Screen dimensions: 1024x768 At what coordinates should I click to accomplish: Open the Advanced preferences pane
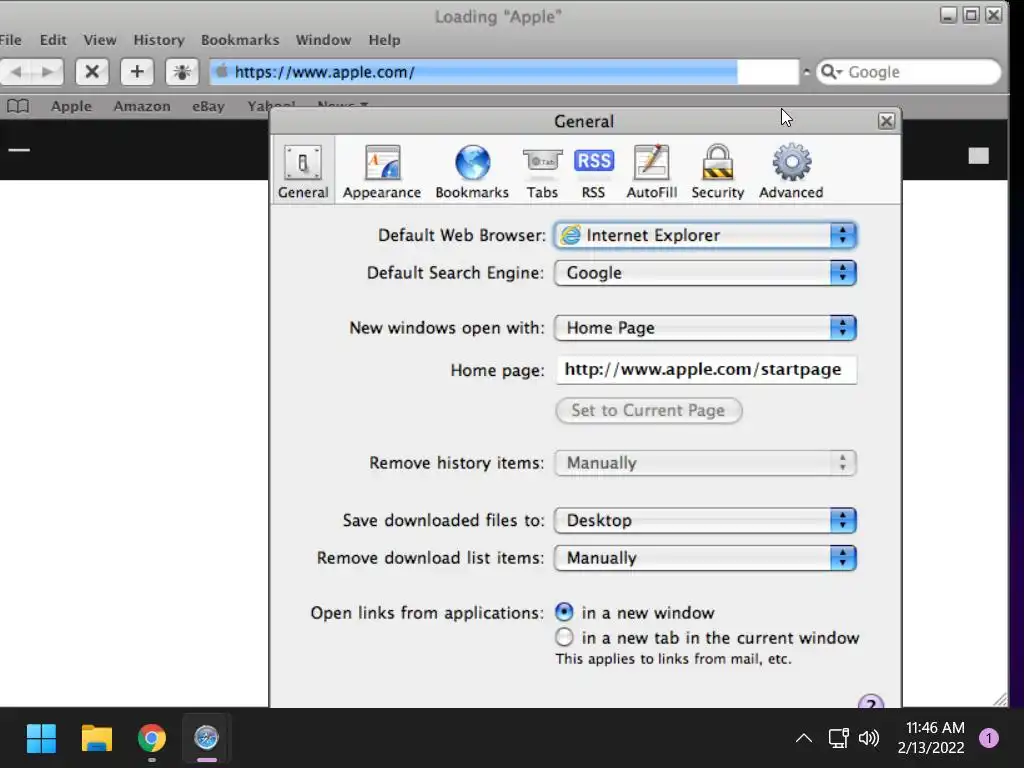pos(791,171)
